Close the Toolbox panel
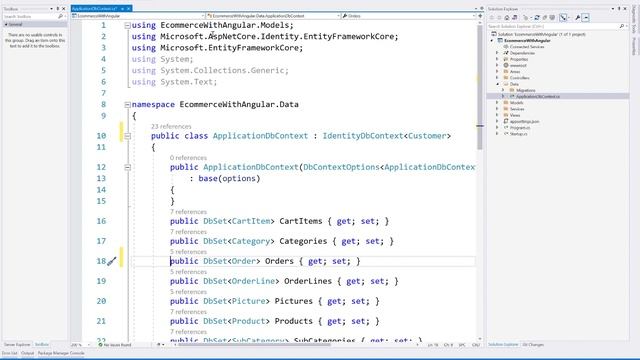The image size is (640, 360). 64,9
